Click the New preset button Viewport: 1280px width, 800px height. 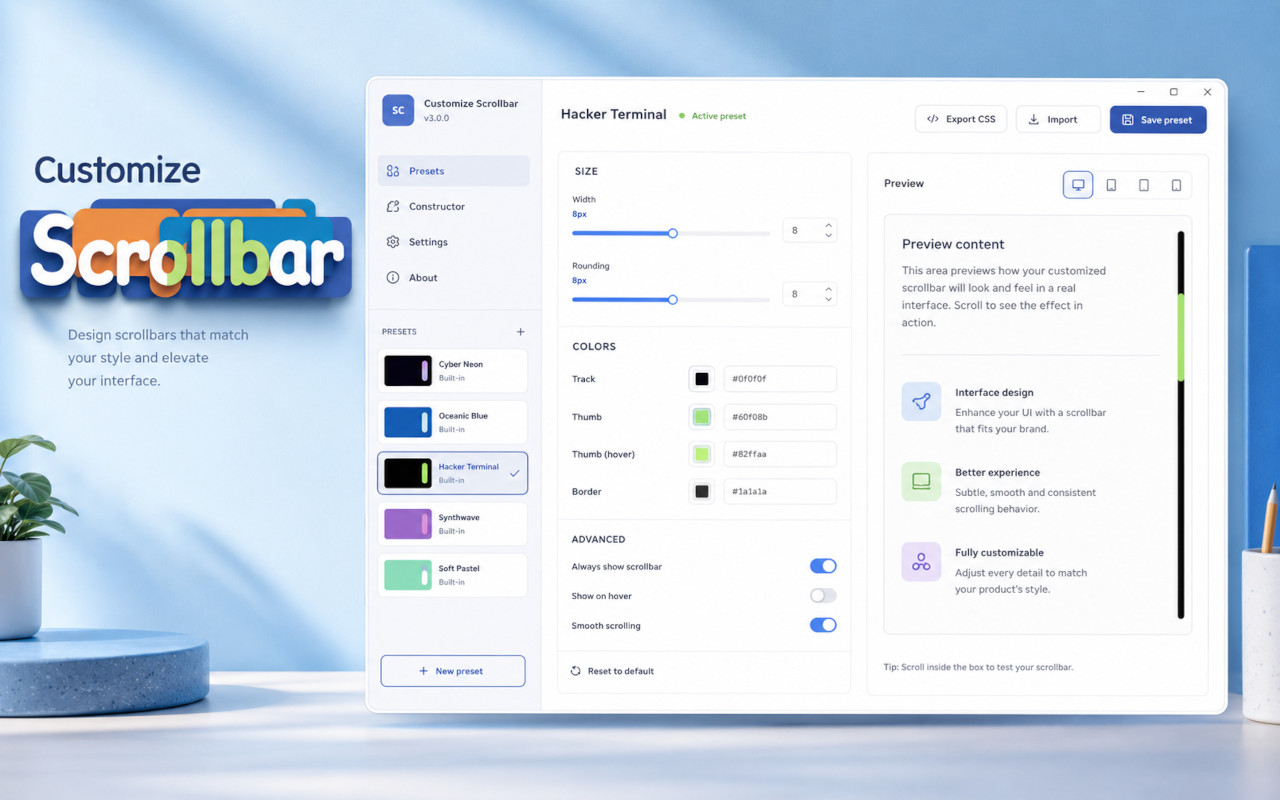click(x=453, y=671)
